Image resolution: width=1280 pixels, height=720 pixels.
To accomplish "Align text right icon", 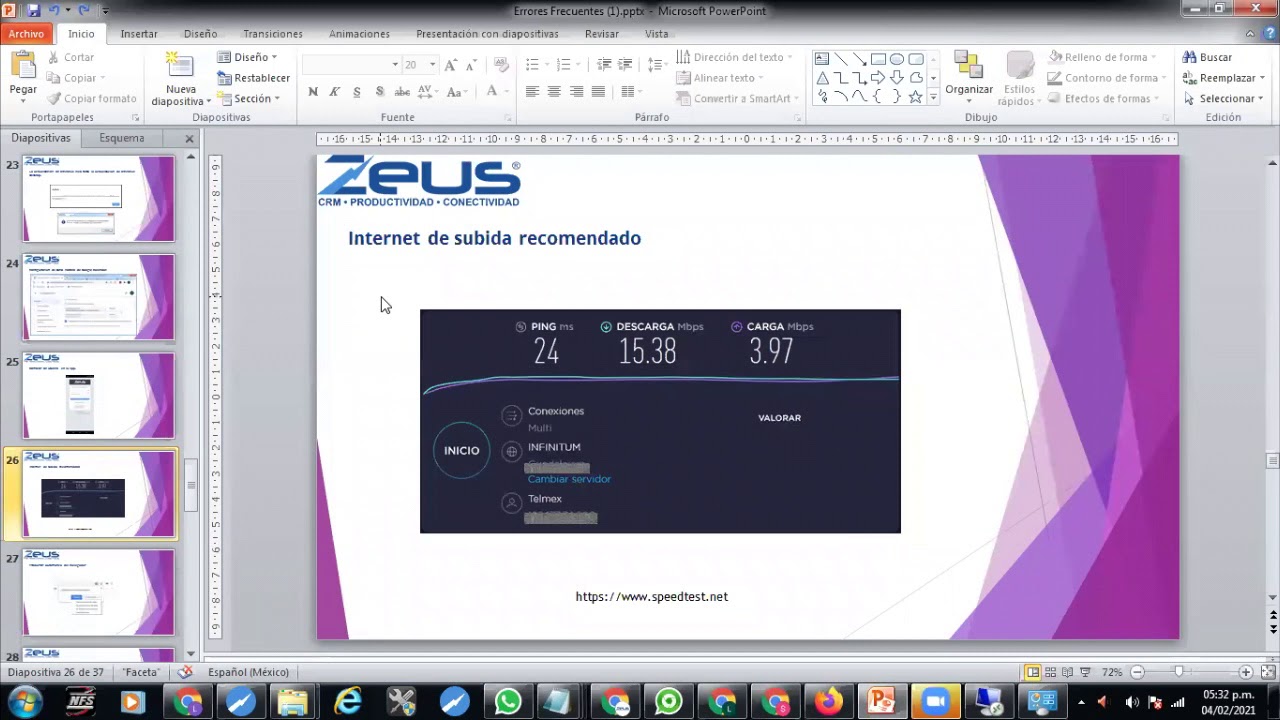I will click(x=576, y=92).
